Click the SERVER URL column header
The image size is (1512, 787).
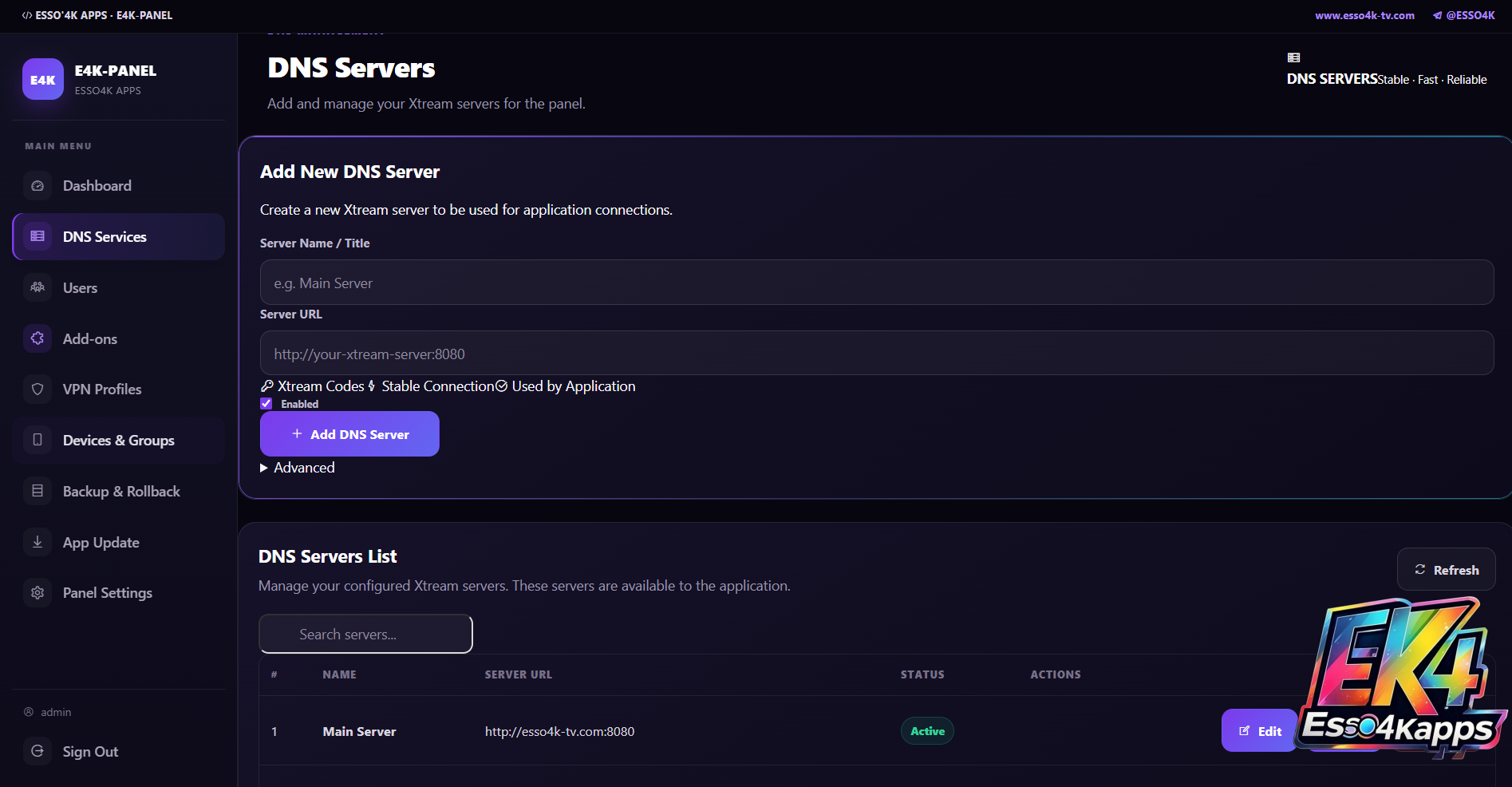[519, 674]
